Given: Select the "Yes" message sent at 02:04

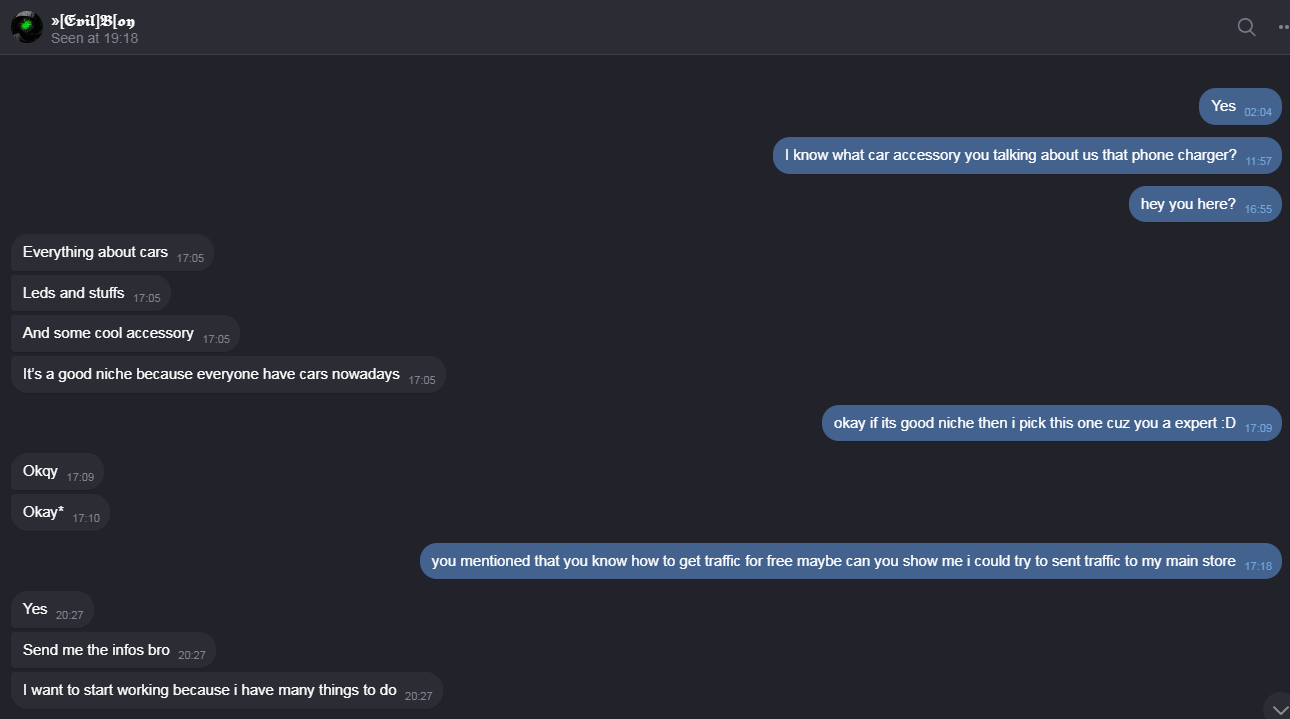Looking at the screenshot, I should point(1239,107).
